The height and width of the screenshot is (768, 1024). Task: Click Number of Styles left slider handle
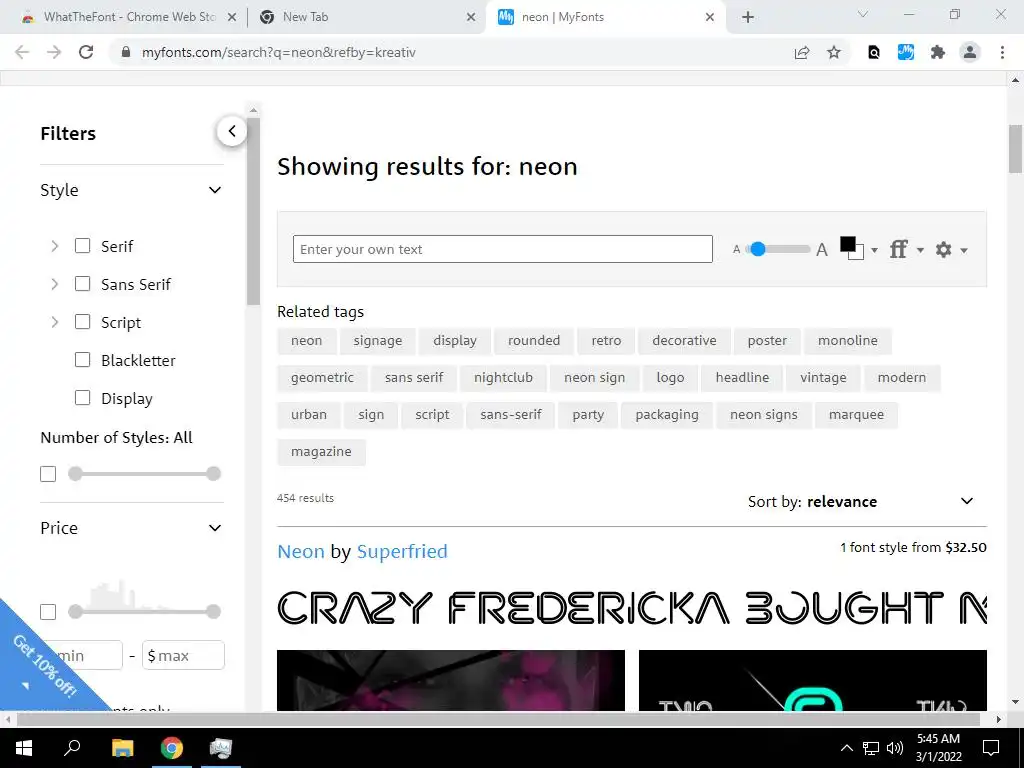[x=75, y=473]
